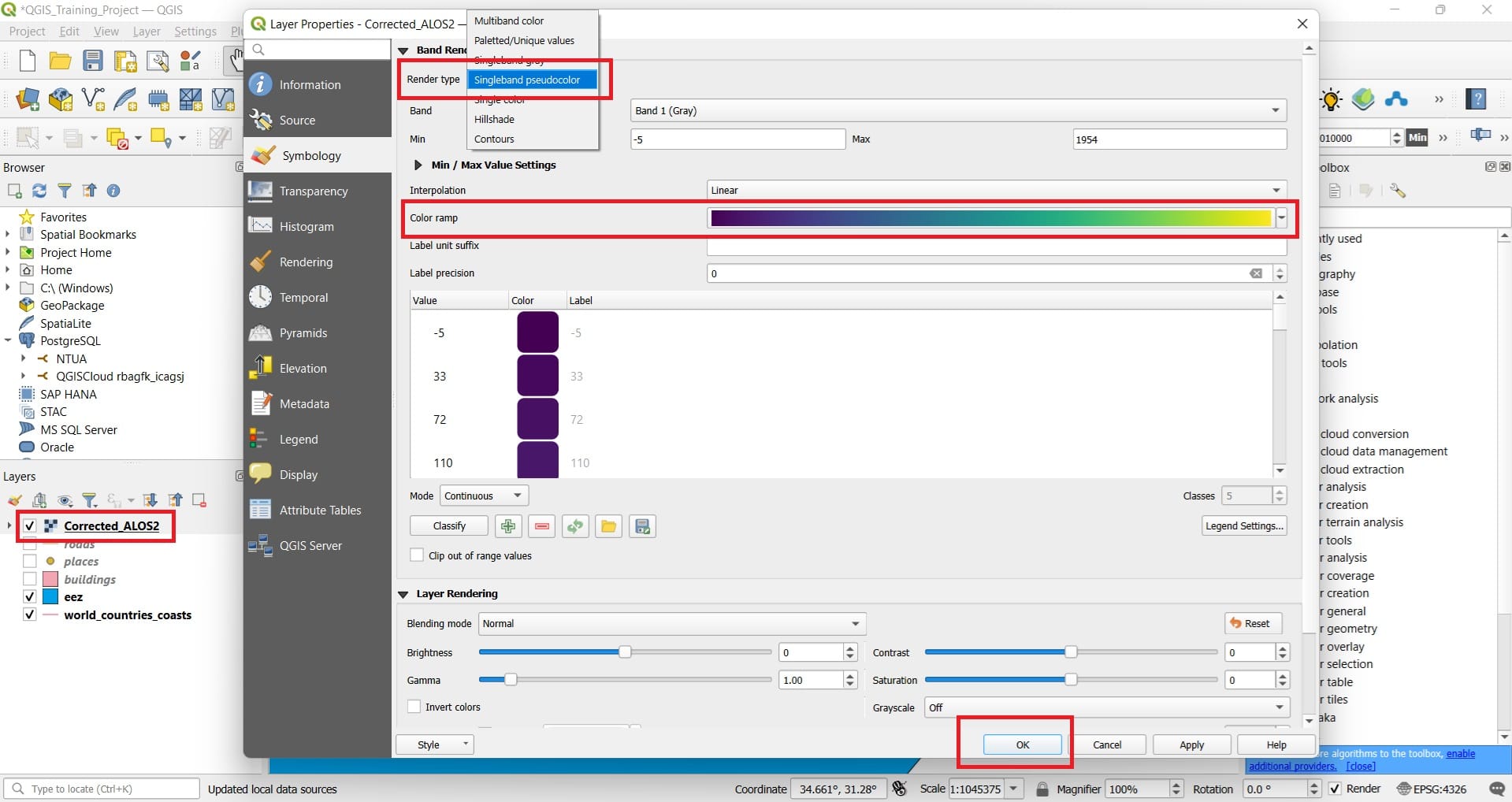1512x802 pixels.
Task: Open Legend Settings dialog
Action: click(1244, 526)
